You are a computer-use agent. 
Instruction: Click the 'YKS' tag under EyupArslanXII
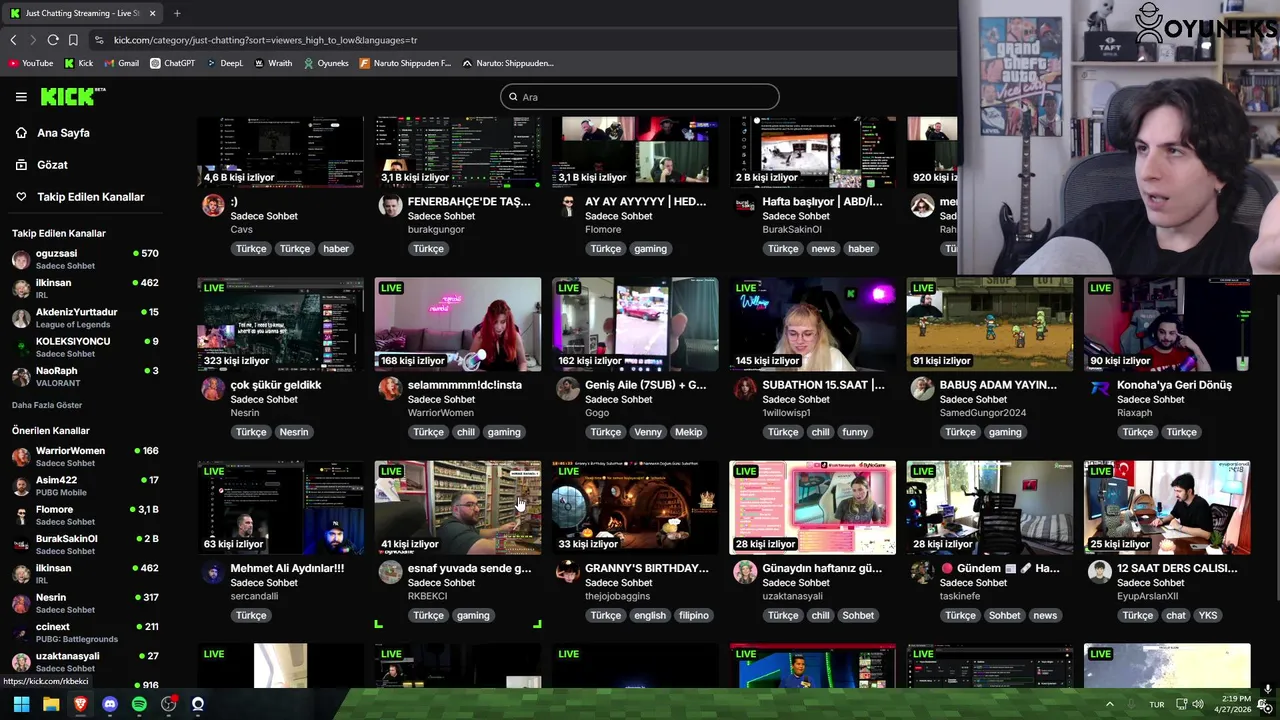click(1207, 616)
